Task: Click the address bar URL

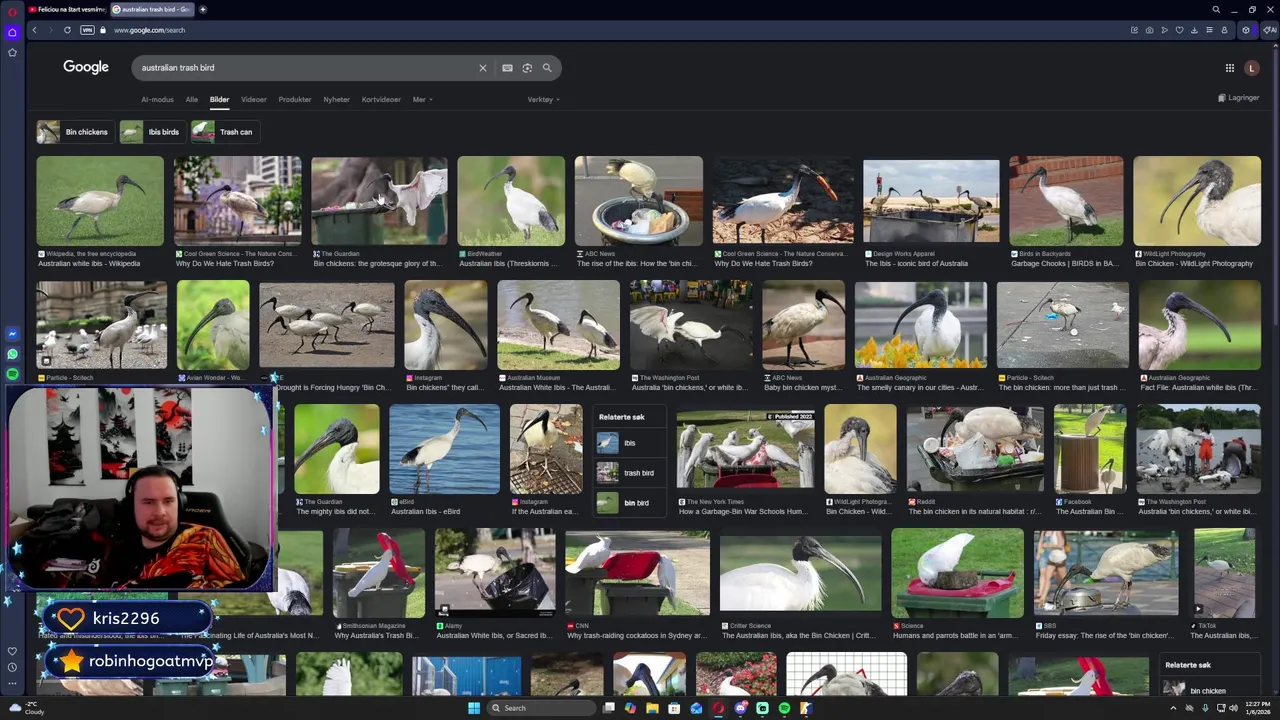Action: click(x=150, y=30)
